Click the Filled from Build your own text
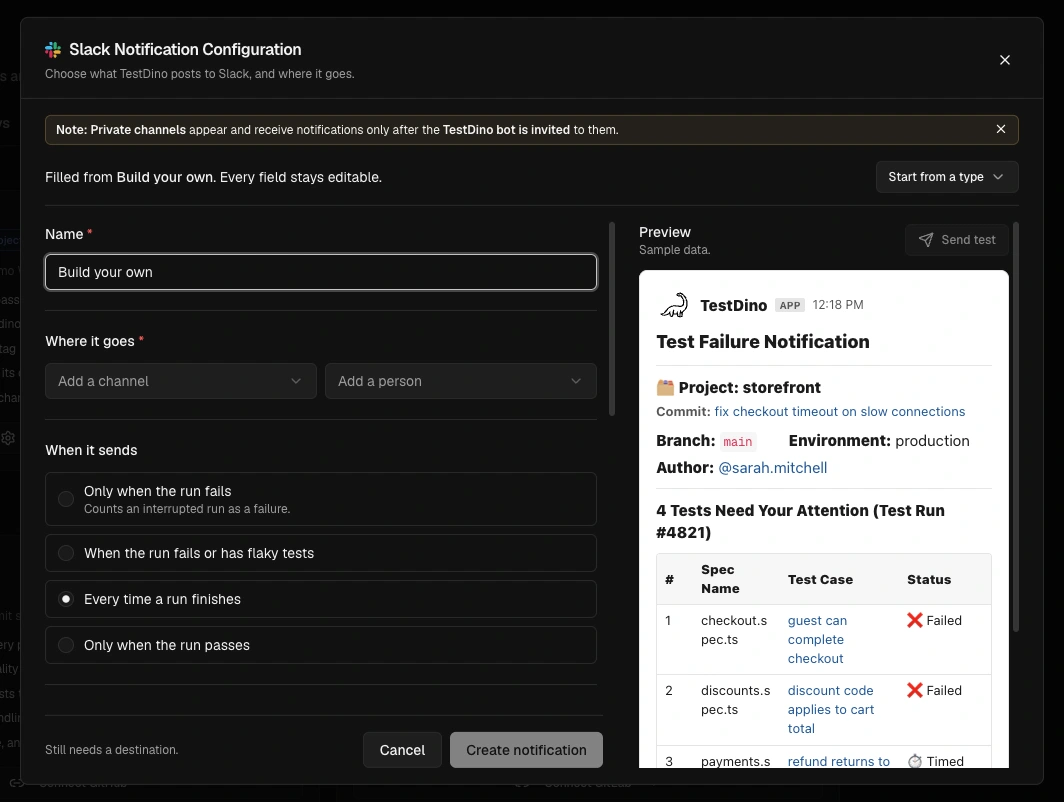Image resolution: width=1064 pixels, height=802 pixels. tap(213, 177)
